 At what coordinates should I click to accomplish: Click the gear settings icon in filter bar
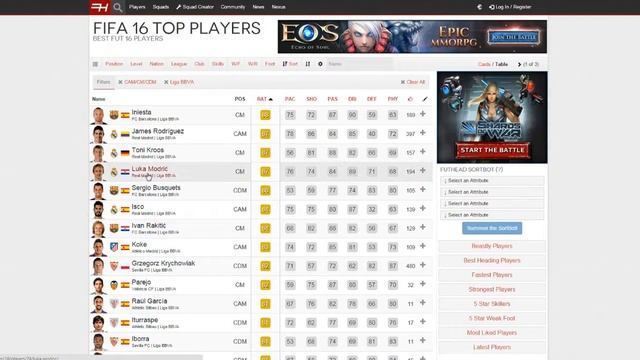click(x=320, y=64)
